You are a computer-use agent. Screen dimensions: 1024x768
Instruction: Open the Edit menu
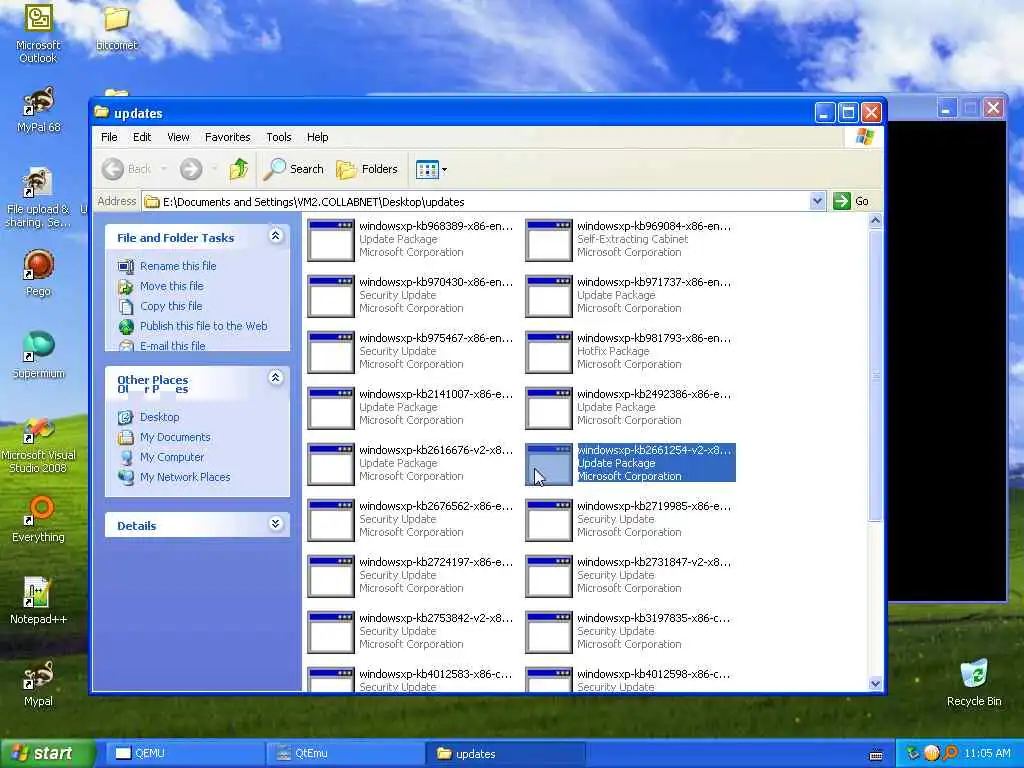142,137
